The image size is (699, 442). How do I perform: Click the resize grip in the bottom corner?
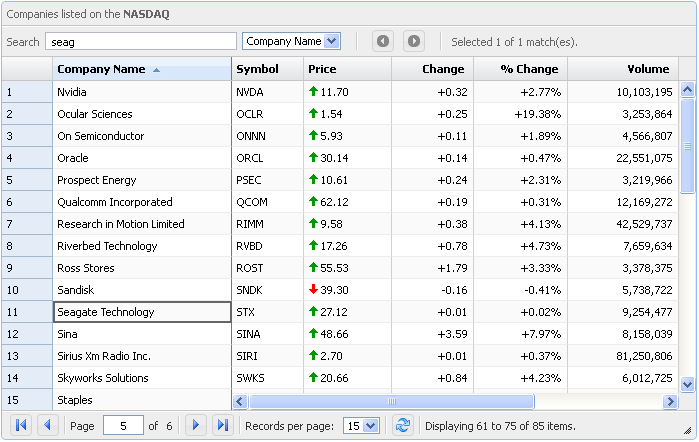click(x=687, y=431)
